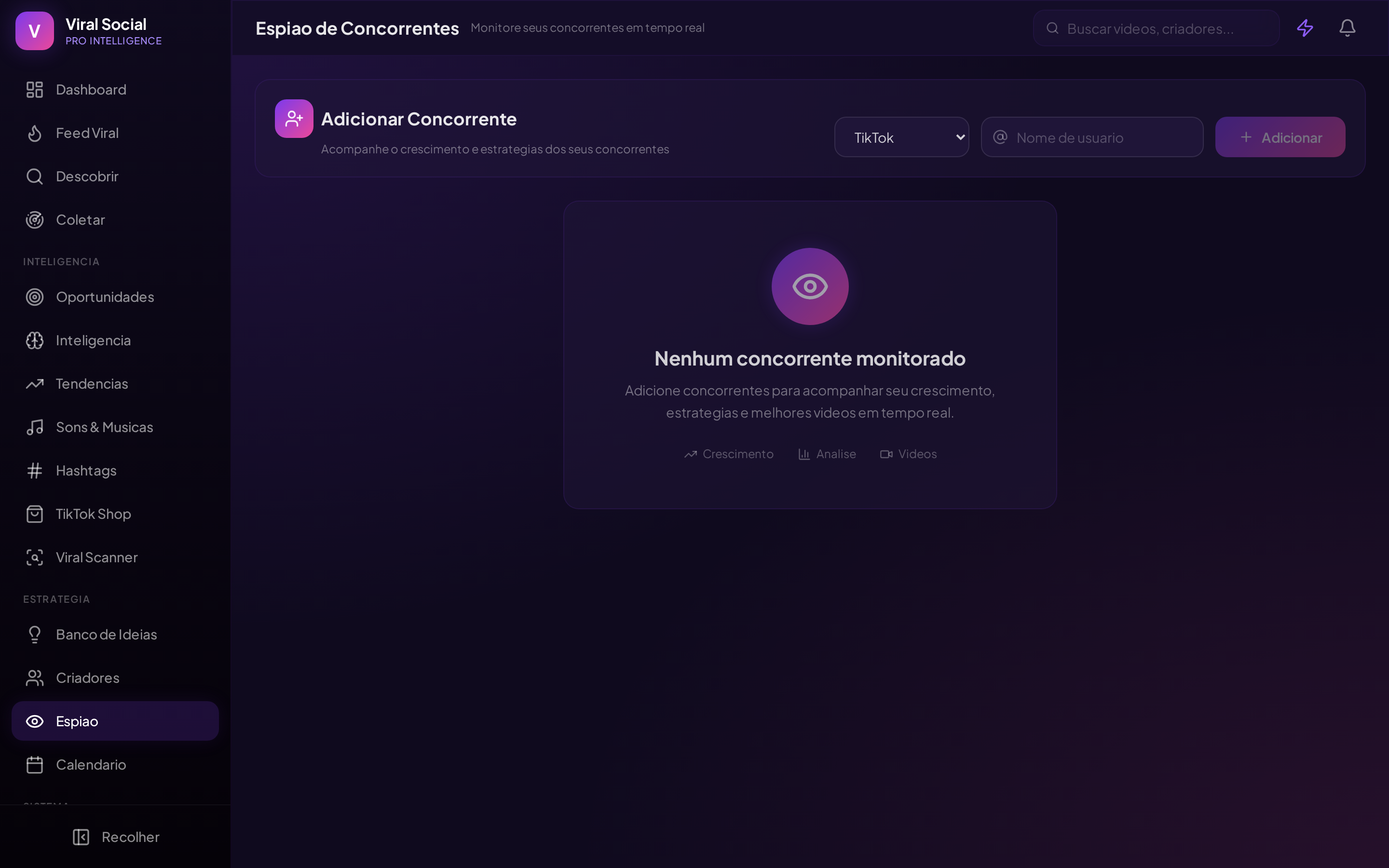Collapse sidebar with Recolher button

pyautogui.click(x=115, y=837)
